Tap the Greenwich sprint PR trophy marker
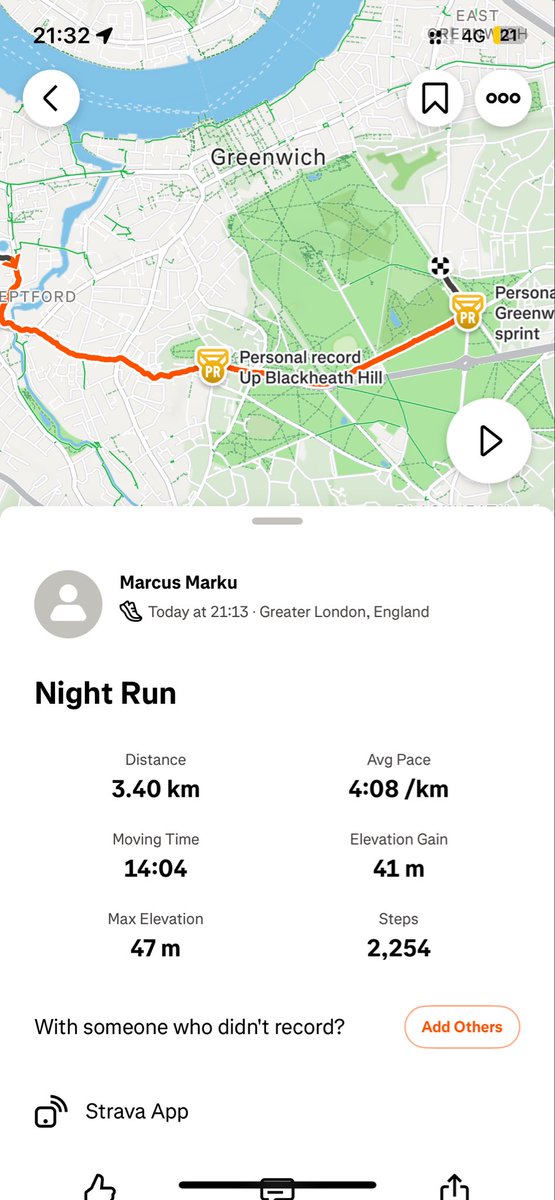 pyautogui.click(x=466, y=311)
